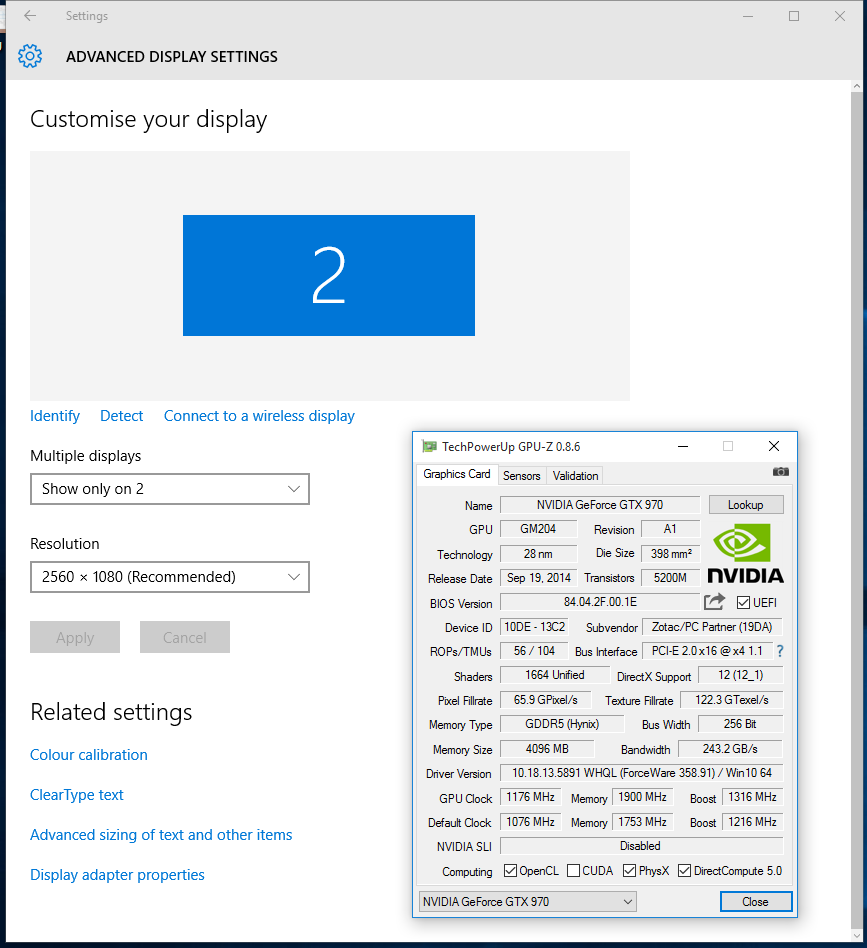Click the Shaders 1664 Unified value
Image resolution: width=867 pixels, height=948 pixels.
click(x=555, y=675)
